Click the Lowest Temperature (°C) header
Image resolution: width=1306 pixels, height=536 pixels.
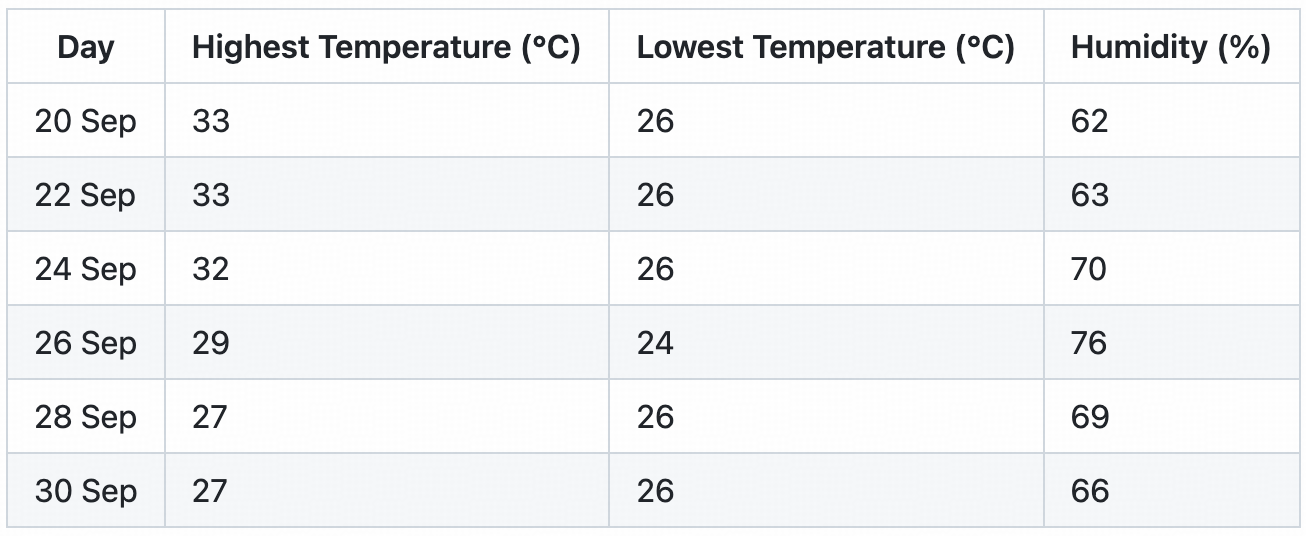tap(825, 47)
